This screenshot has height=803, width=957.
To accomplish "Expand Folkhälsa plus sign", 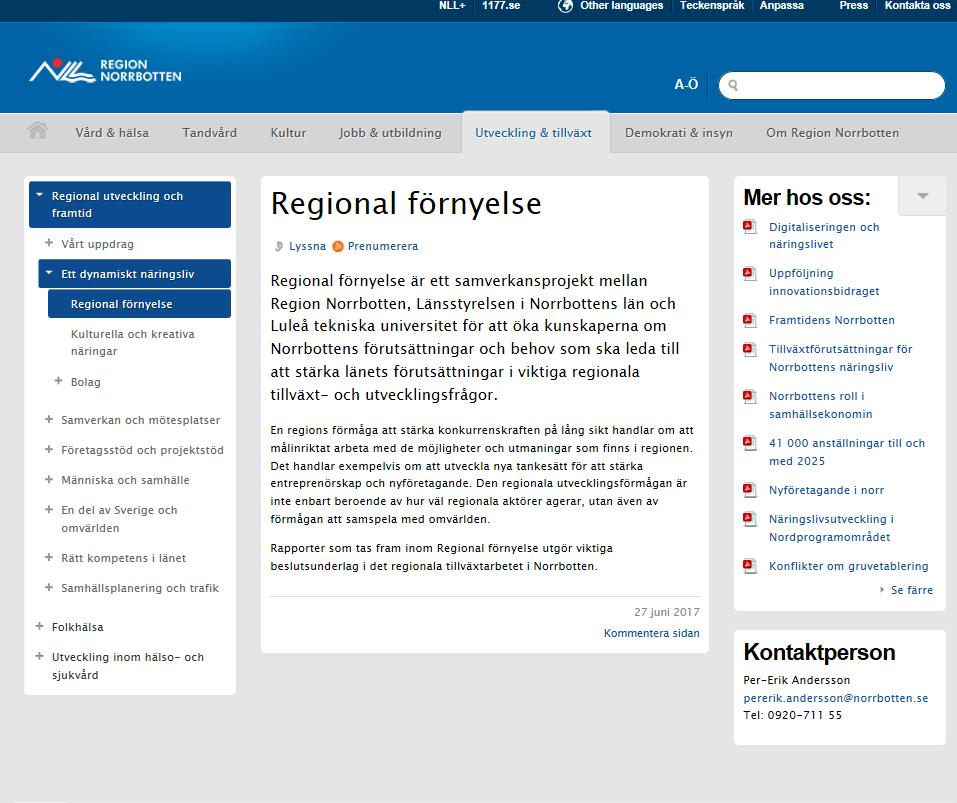I will tap(39, 626).
